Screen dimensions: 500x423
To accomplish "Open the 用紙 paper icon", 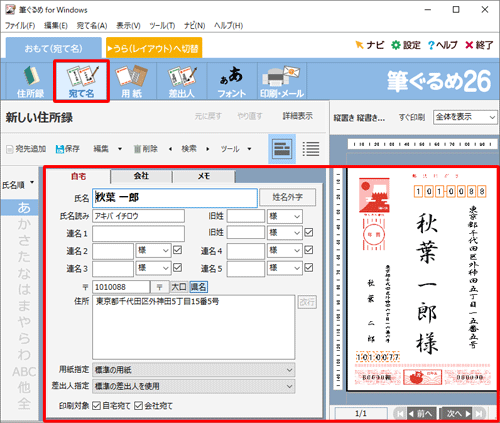I will click(132, 81).
